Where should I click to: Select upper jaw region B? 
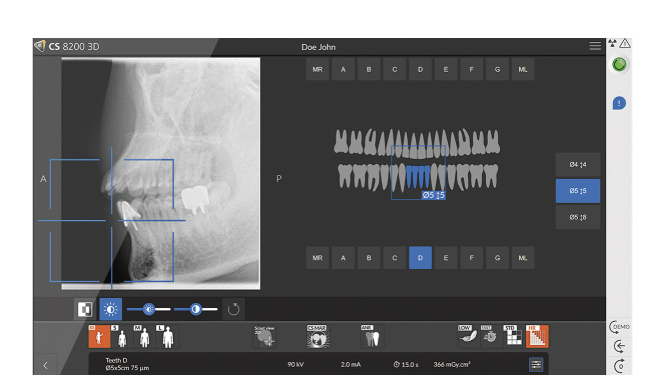click(369, 69)
